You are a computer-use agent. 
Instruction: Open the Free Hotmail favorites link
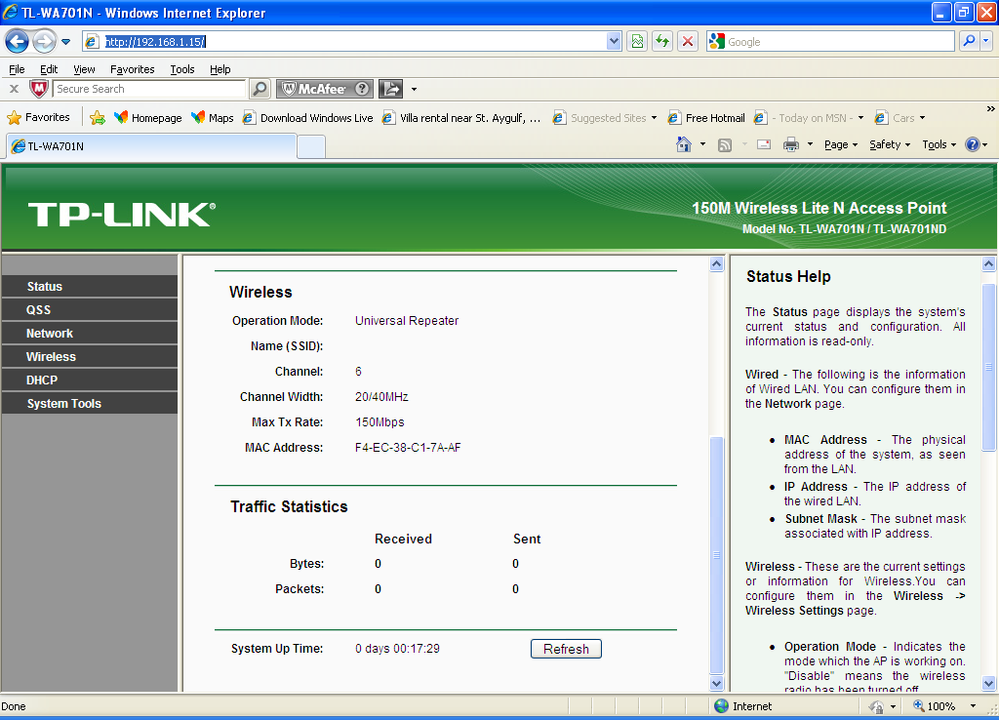(x=706, y=118)
